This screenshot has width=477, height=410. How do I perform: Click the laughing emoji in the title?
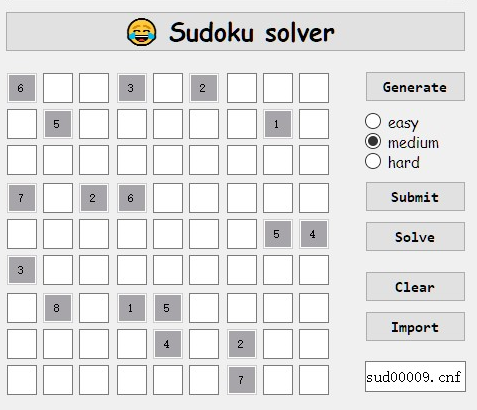[142, 32]
